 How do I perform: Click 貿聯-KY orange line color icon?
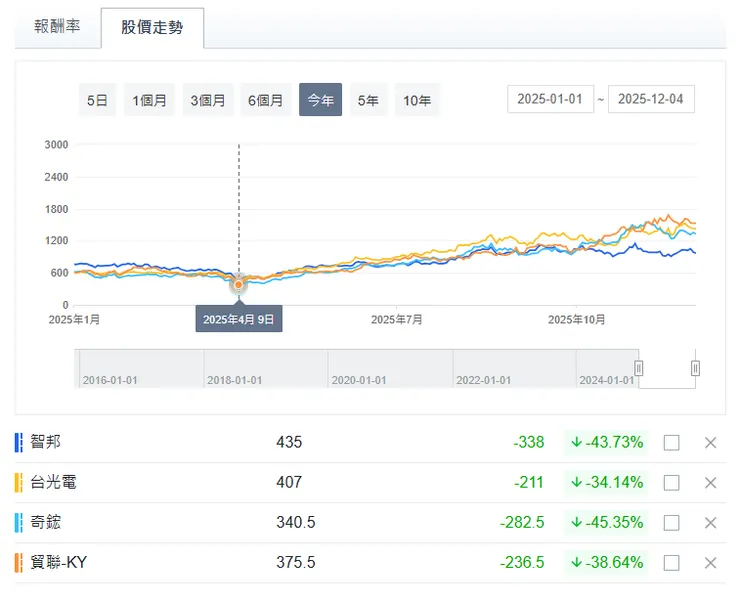pos(19,562)
